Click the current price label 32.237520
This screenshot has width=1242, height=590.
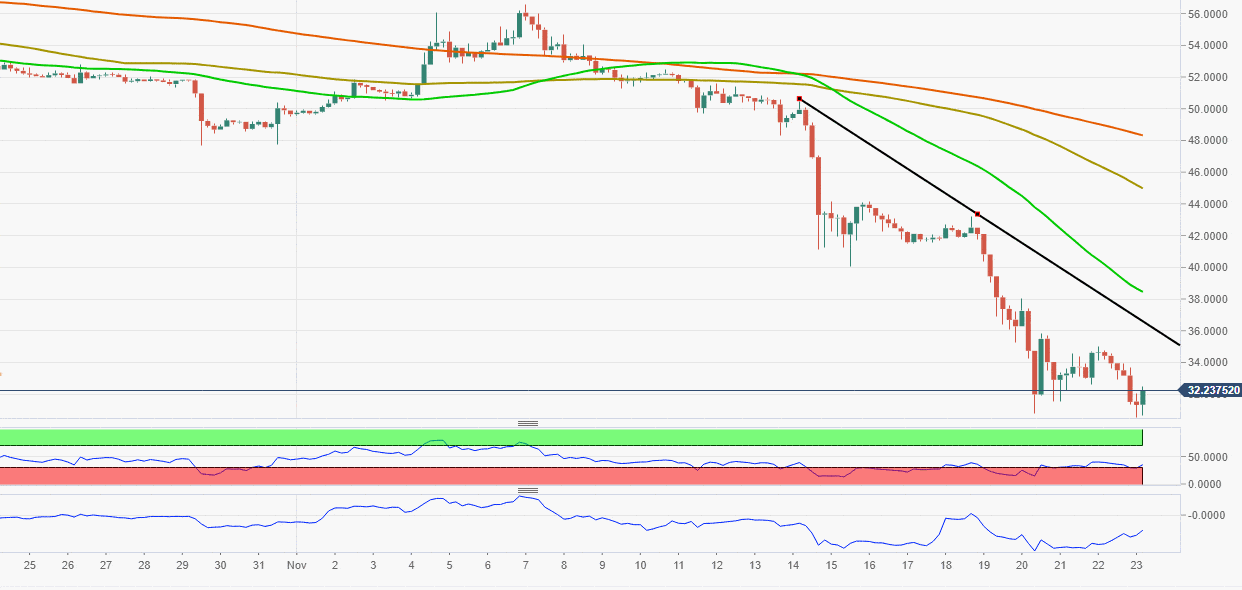point(1211,391)
